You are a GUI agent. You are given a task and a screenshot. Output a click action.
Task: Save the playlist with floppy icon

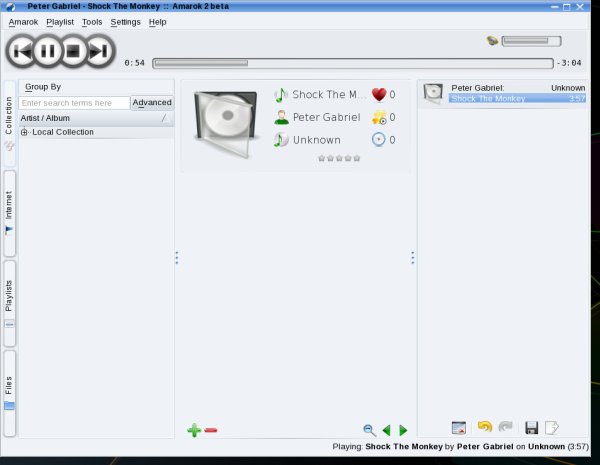click(532, 427)
